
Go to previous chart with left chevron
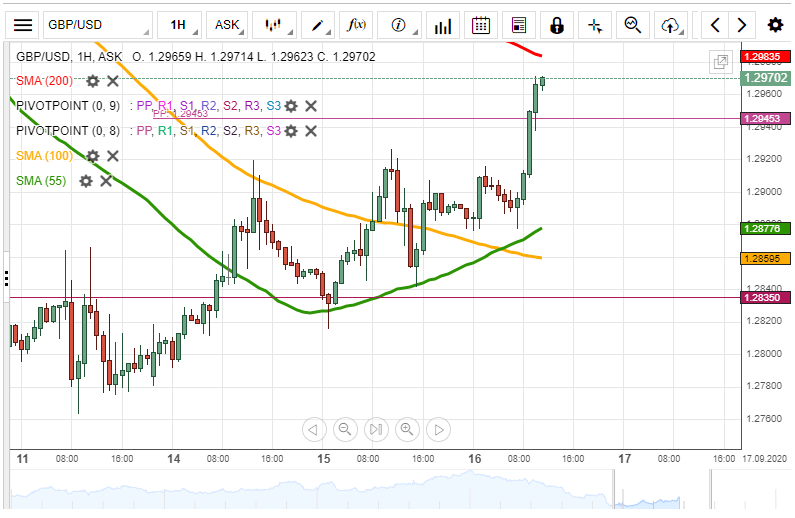715,25
